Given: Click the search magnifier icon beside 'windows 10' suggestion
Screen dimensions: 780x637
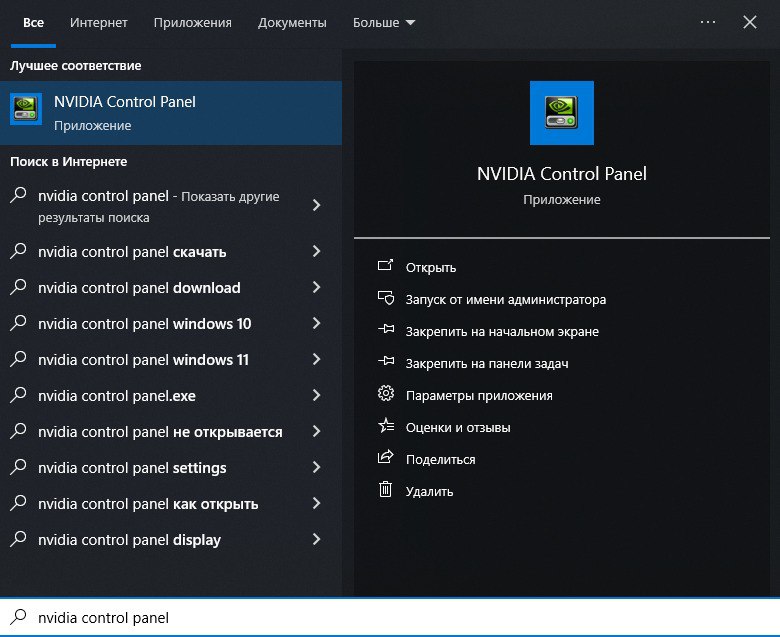Looking at the screenshot, I should tap(18, 322).
